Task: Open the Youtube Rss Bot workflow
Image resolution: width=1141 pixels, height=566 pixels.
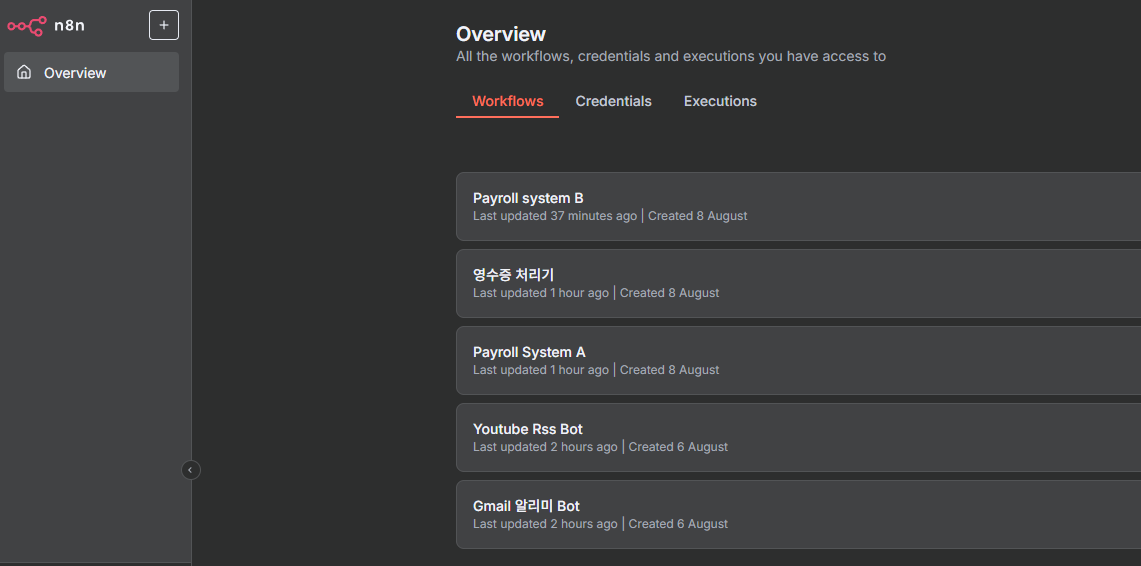Action: coord(527,429)
